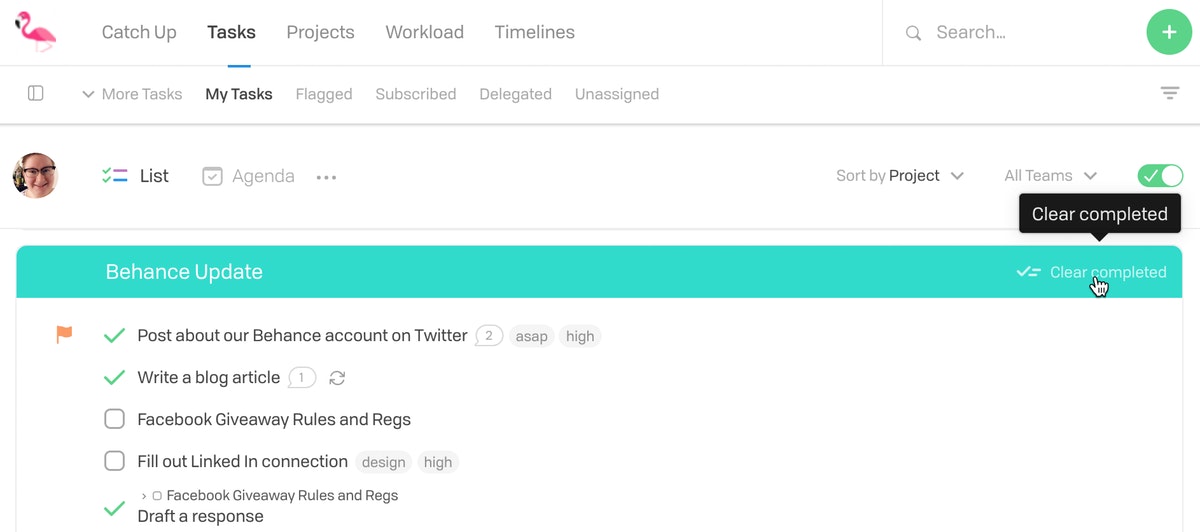The height and width of the screenshot is (532, 1200).
Task: Expand the parent task breadcrumb chevron
Action: click(x=144, y=495)
